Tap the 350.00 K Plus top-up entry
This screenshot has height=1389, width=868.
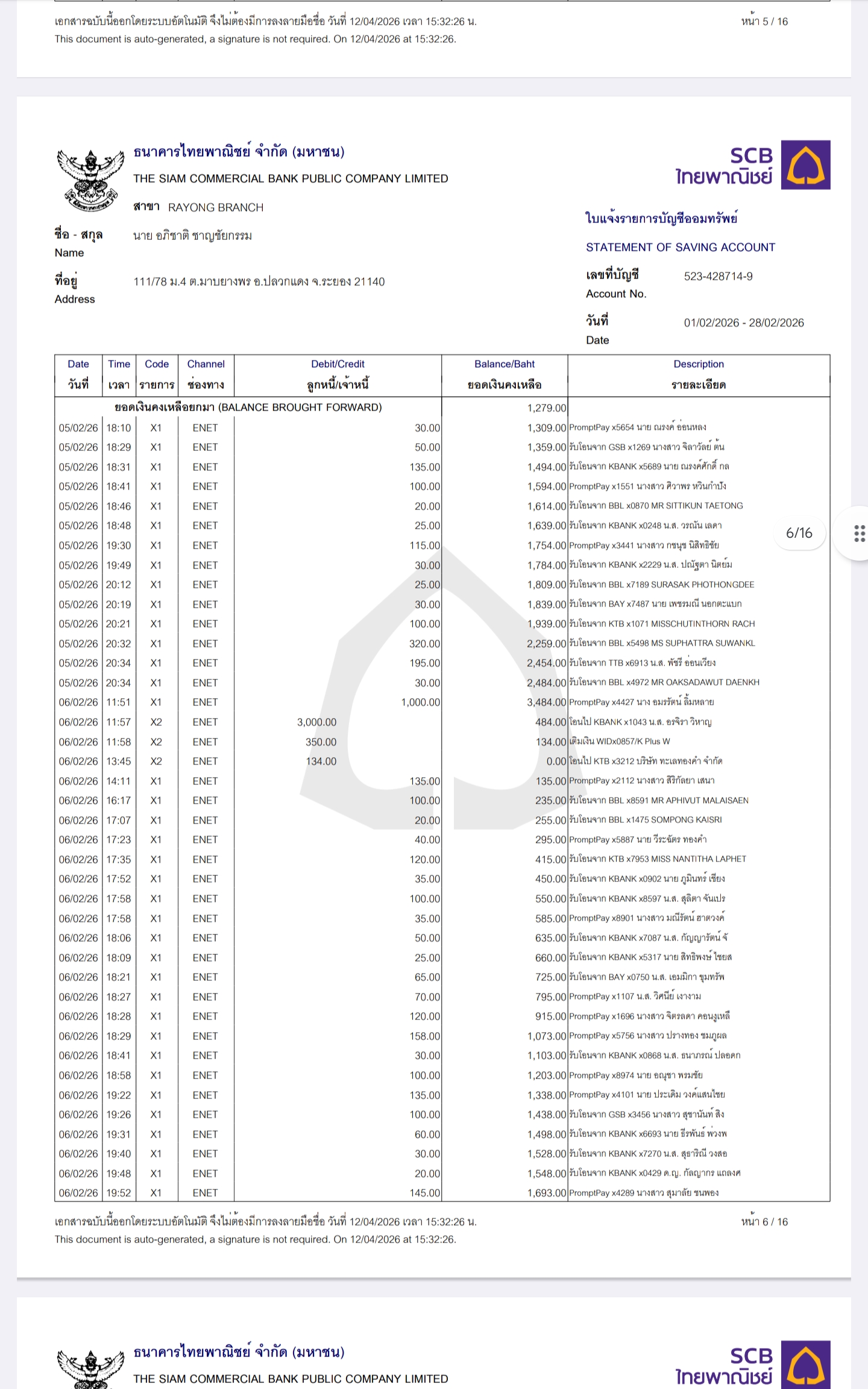[x=321, y=742]
